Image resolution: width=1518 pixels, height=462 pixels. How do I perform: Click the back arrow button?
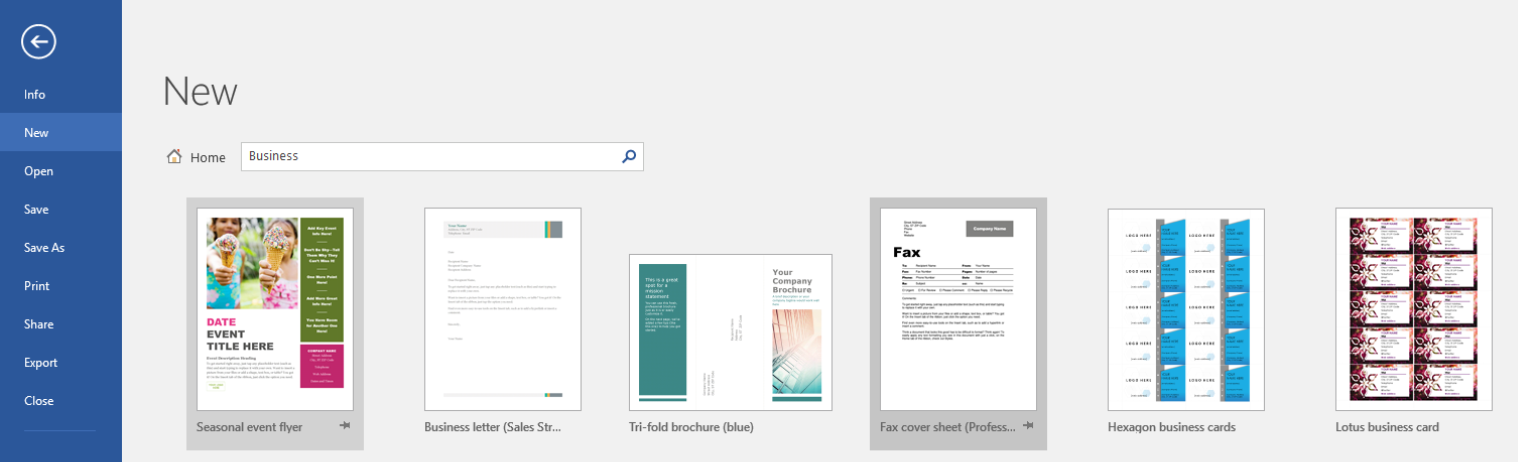point(38,41)
